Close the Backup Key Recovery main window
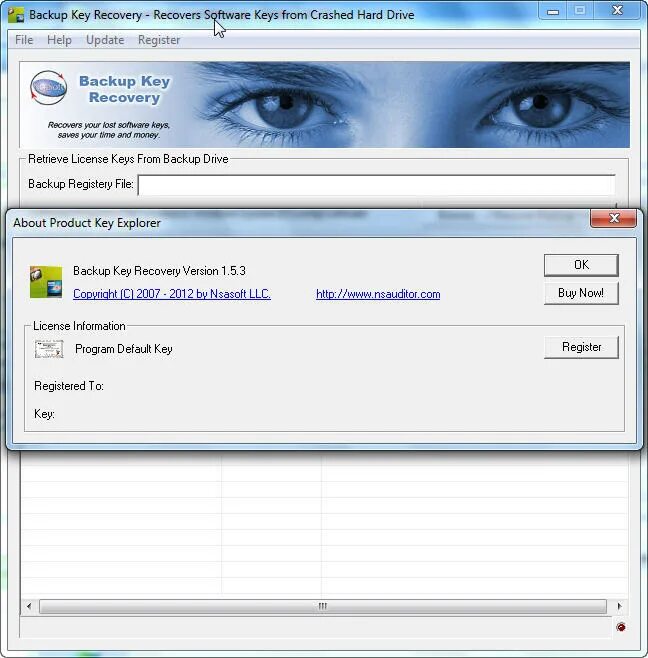The image size is (648, 658). (x=617, y=10)
